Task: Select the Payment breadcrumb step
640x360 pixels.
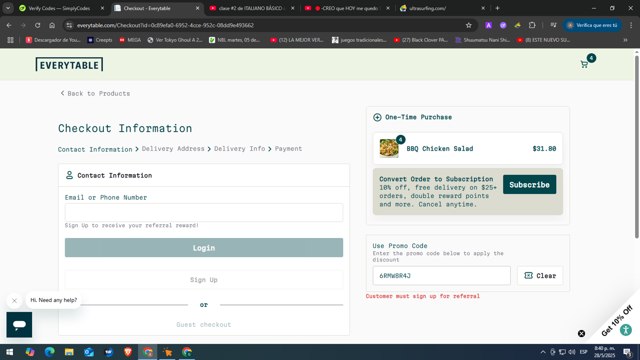Action: (288, 149)
